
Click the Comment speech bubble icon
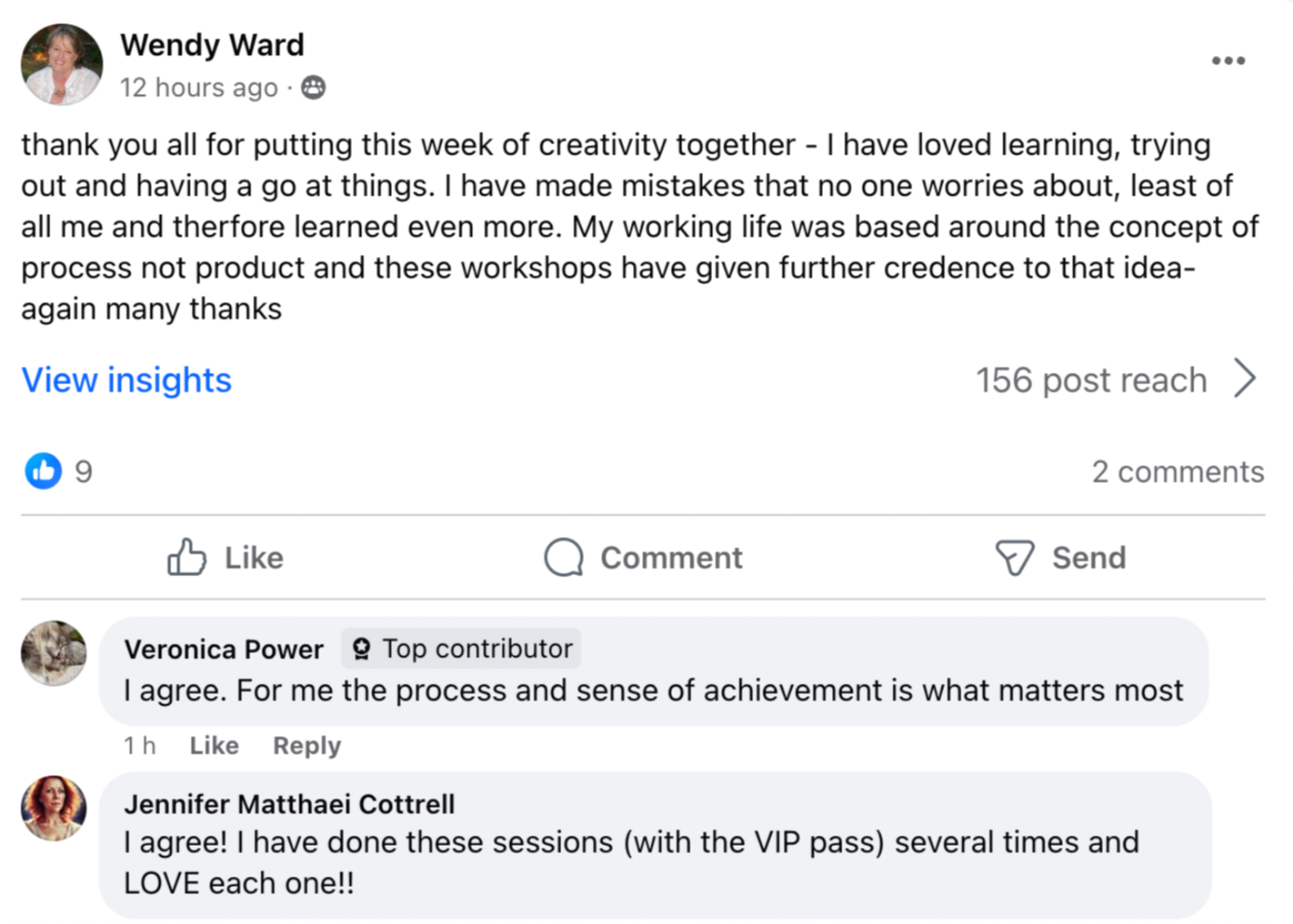564,557
